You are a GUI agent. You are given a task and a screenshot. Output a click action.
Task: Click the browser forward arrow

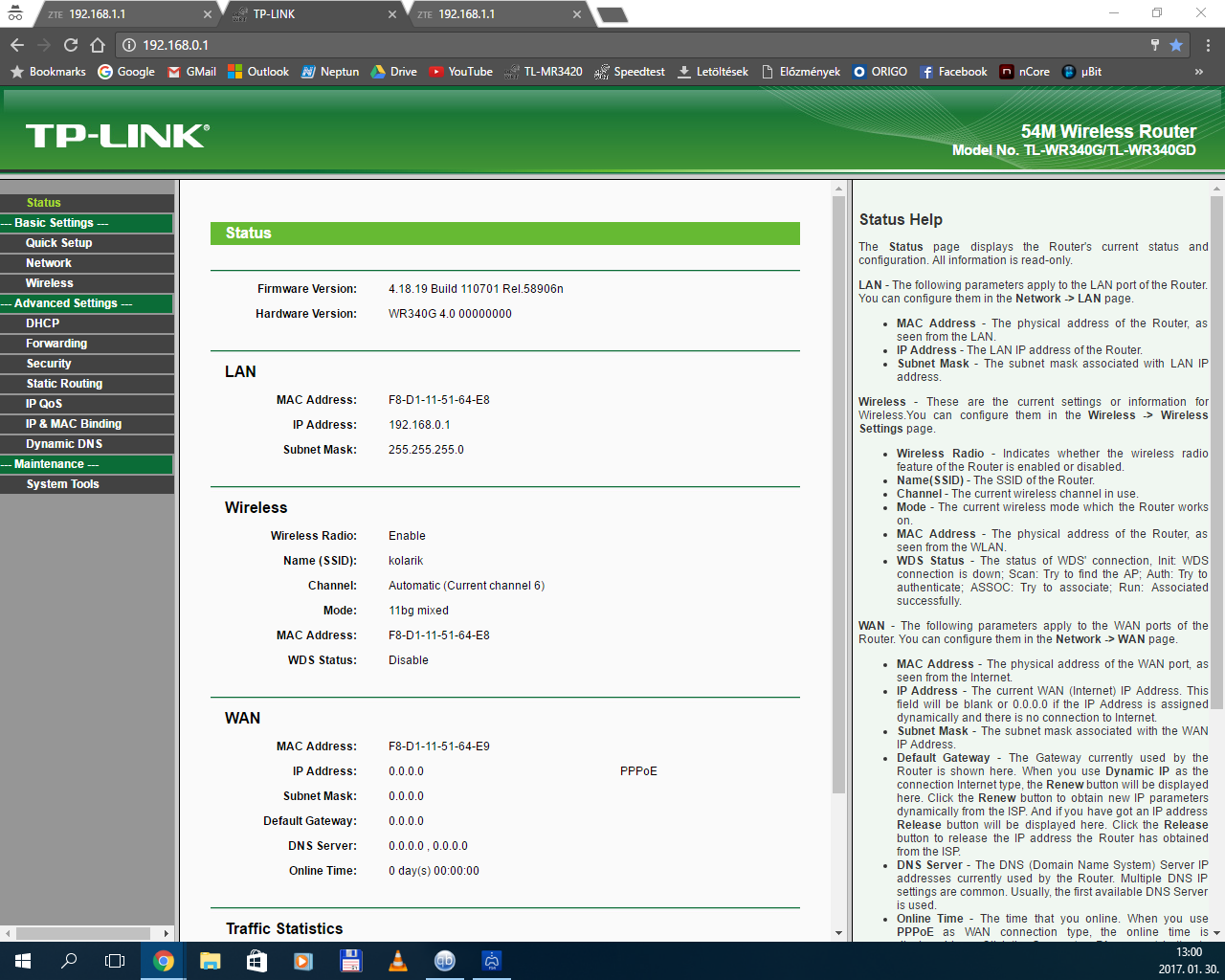pyautogui.click(x=44, y=45)
